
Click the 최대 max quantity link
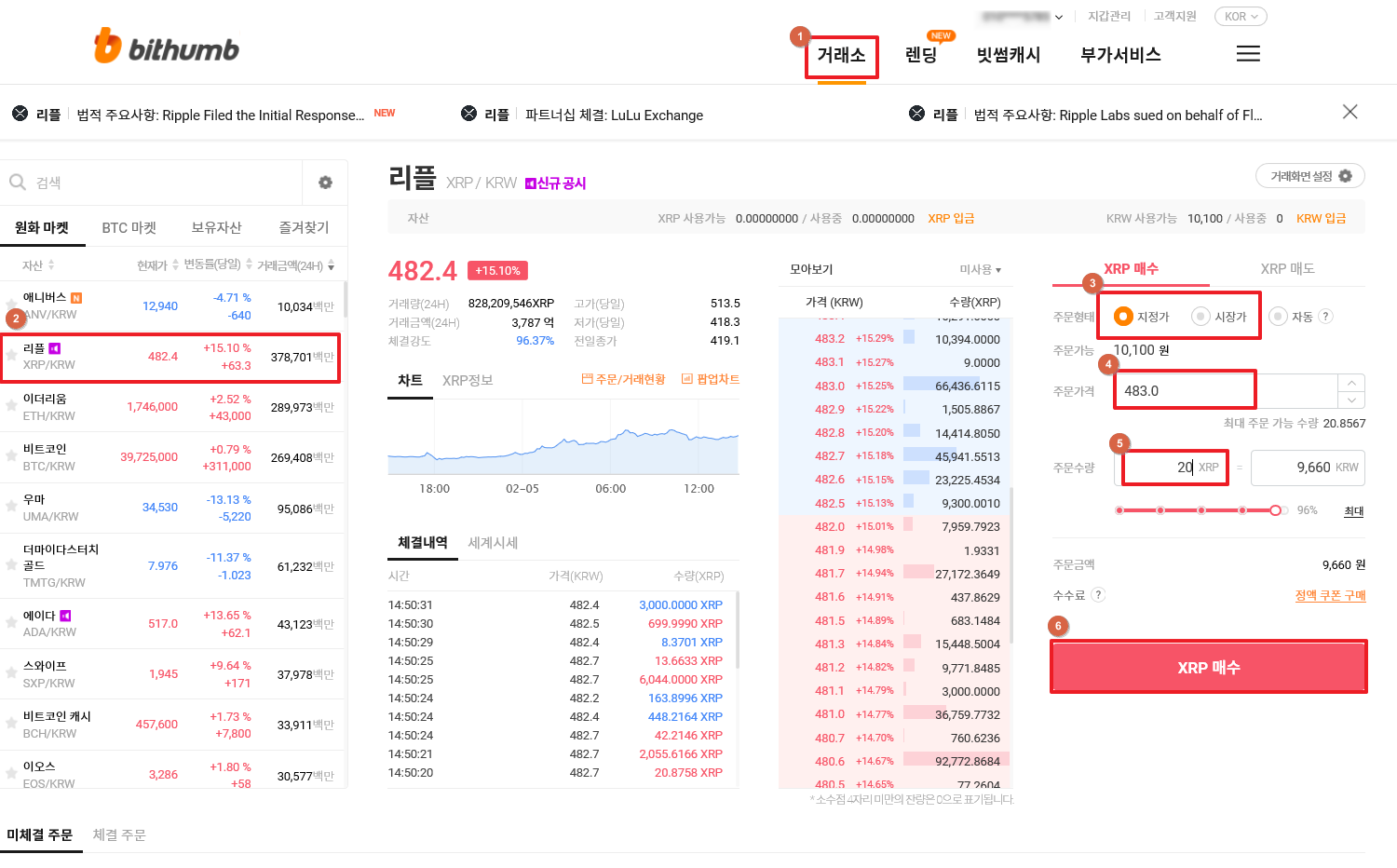coord(1354,510)
